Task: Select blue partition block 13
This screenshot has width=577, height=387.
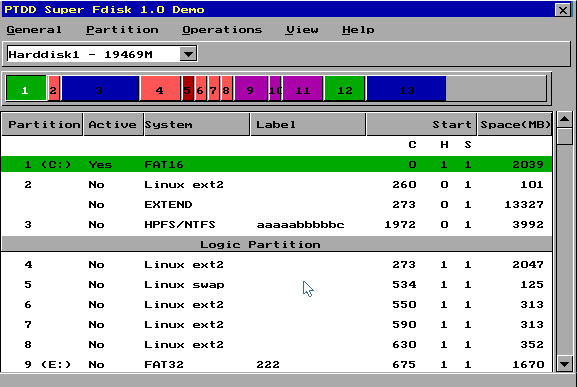Action: point(406,88)
